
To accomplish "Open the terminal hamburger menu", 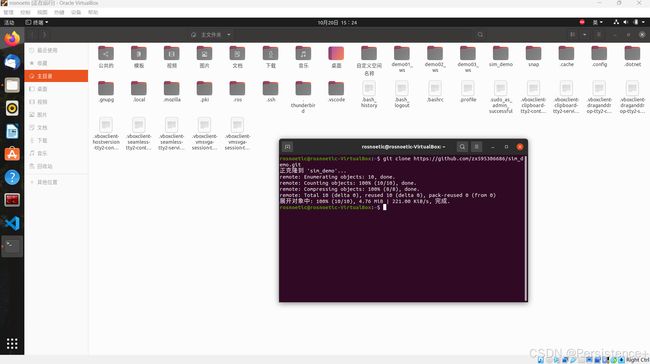I will point(476,147).
